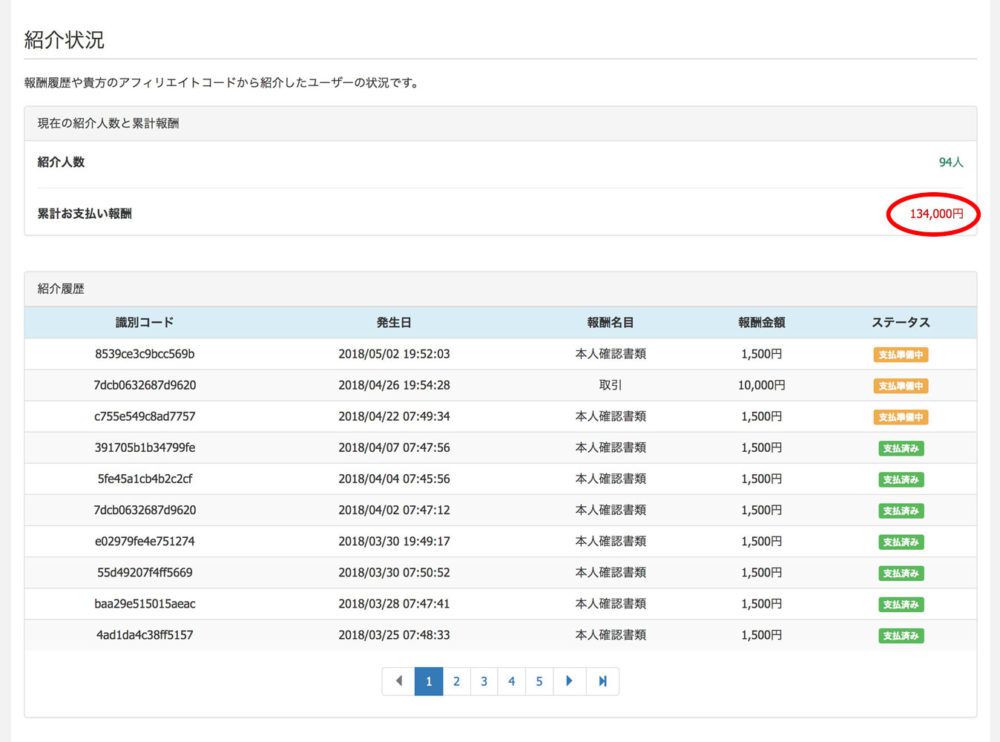
Task: Click the 紹介状況 page heading
Action: tap(64, 40)
